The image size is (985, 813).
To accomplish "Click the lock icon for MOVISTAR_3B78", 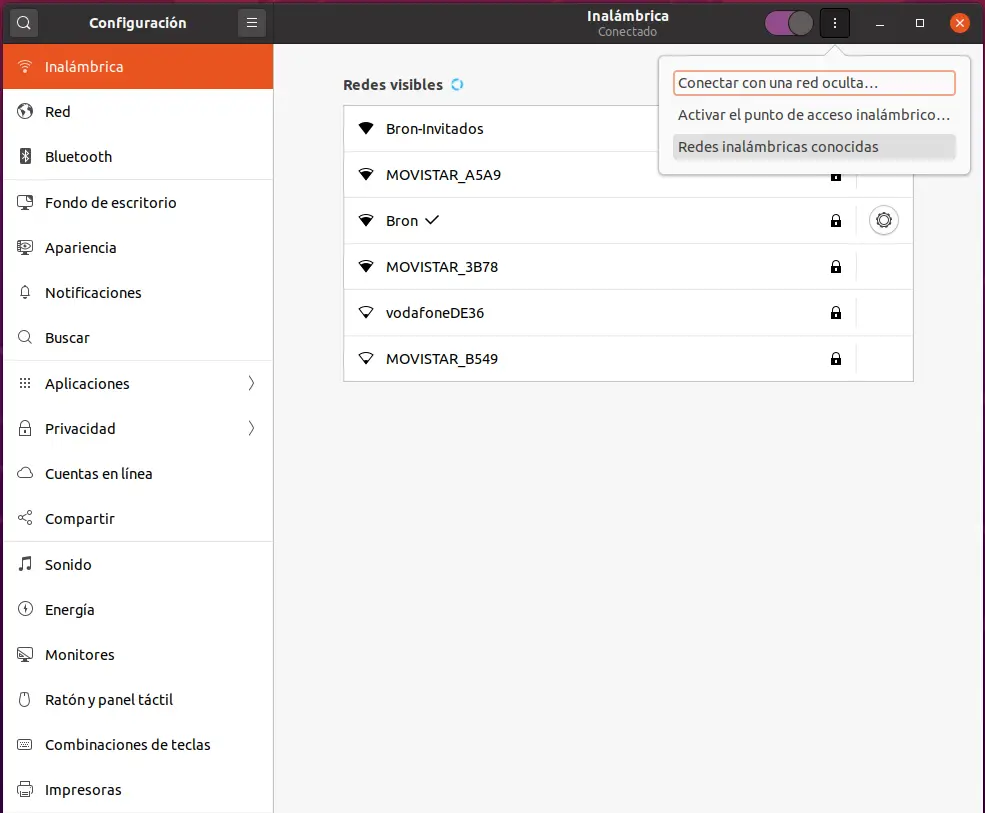I will pos(835,267).
